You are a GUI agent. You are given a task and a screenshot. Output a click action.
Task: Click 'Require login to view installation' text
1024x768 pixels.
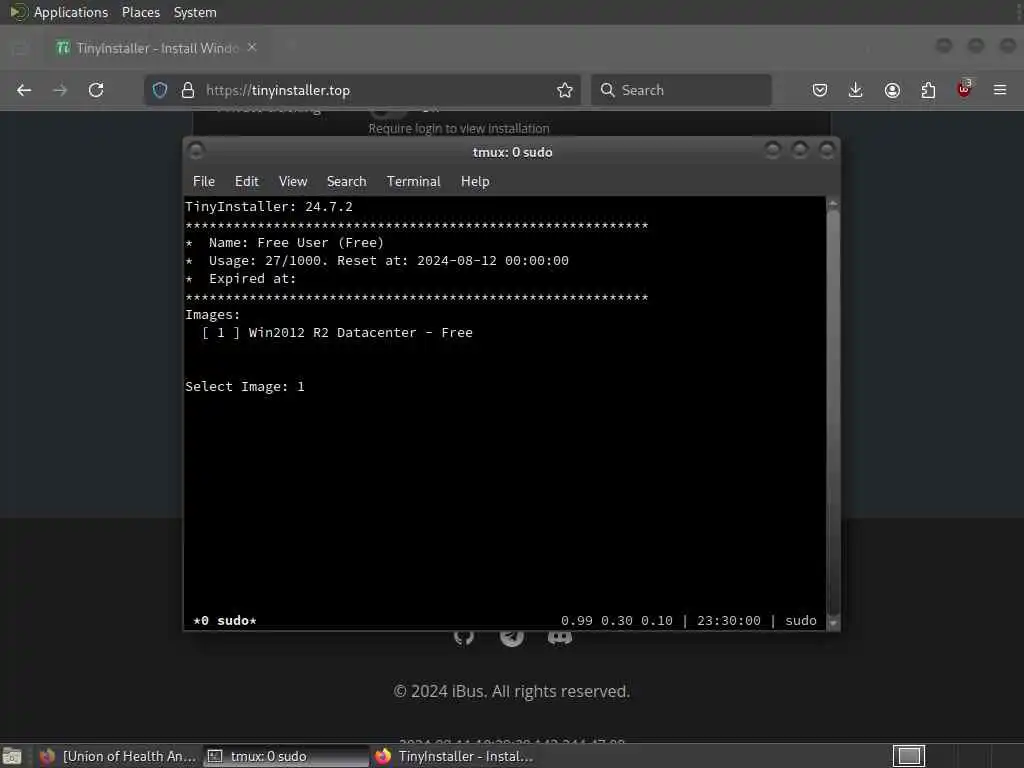tap(458, 129)
